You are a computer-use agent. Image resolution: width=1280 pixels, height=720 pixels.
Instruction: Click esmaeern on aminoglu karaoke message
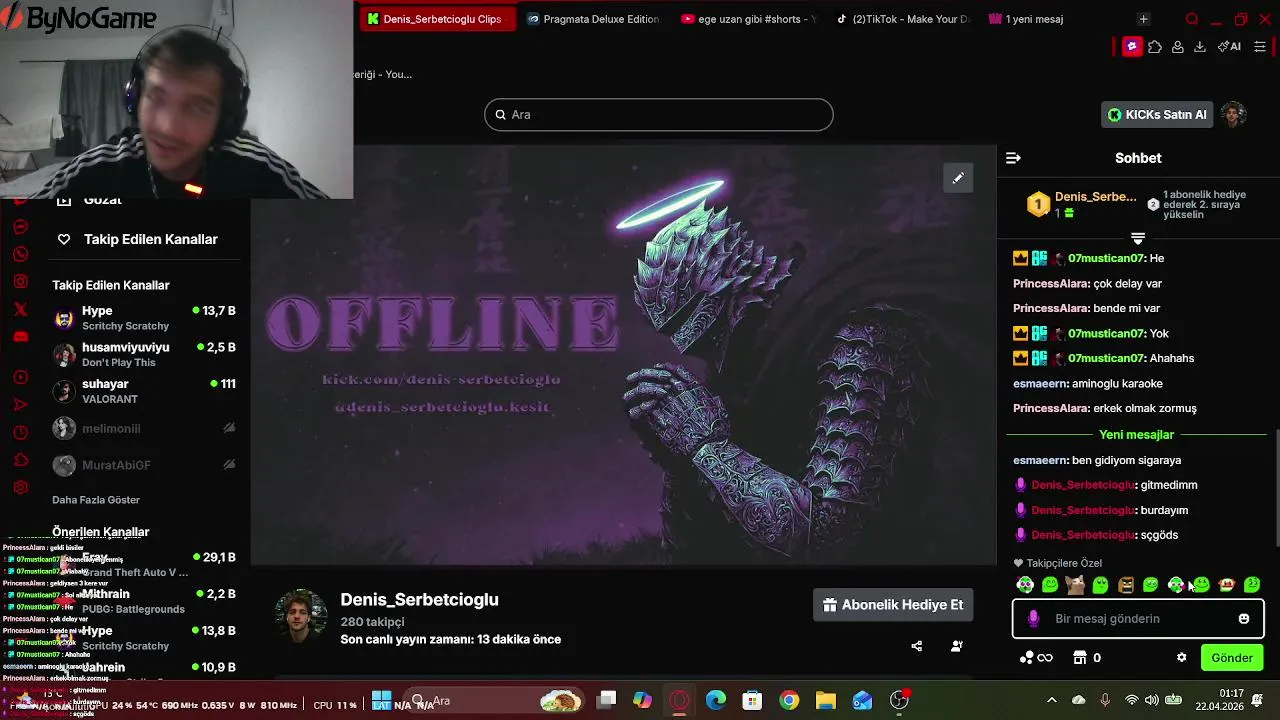(x=1040, y=383)
